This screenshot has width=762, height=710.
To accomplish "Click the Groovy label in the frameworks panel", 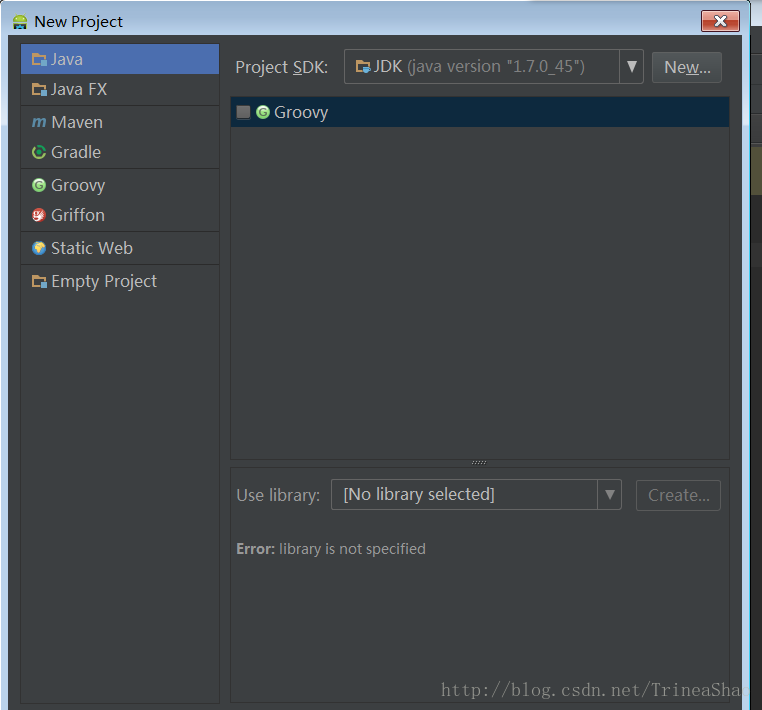I will coord(301,112).
